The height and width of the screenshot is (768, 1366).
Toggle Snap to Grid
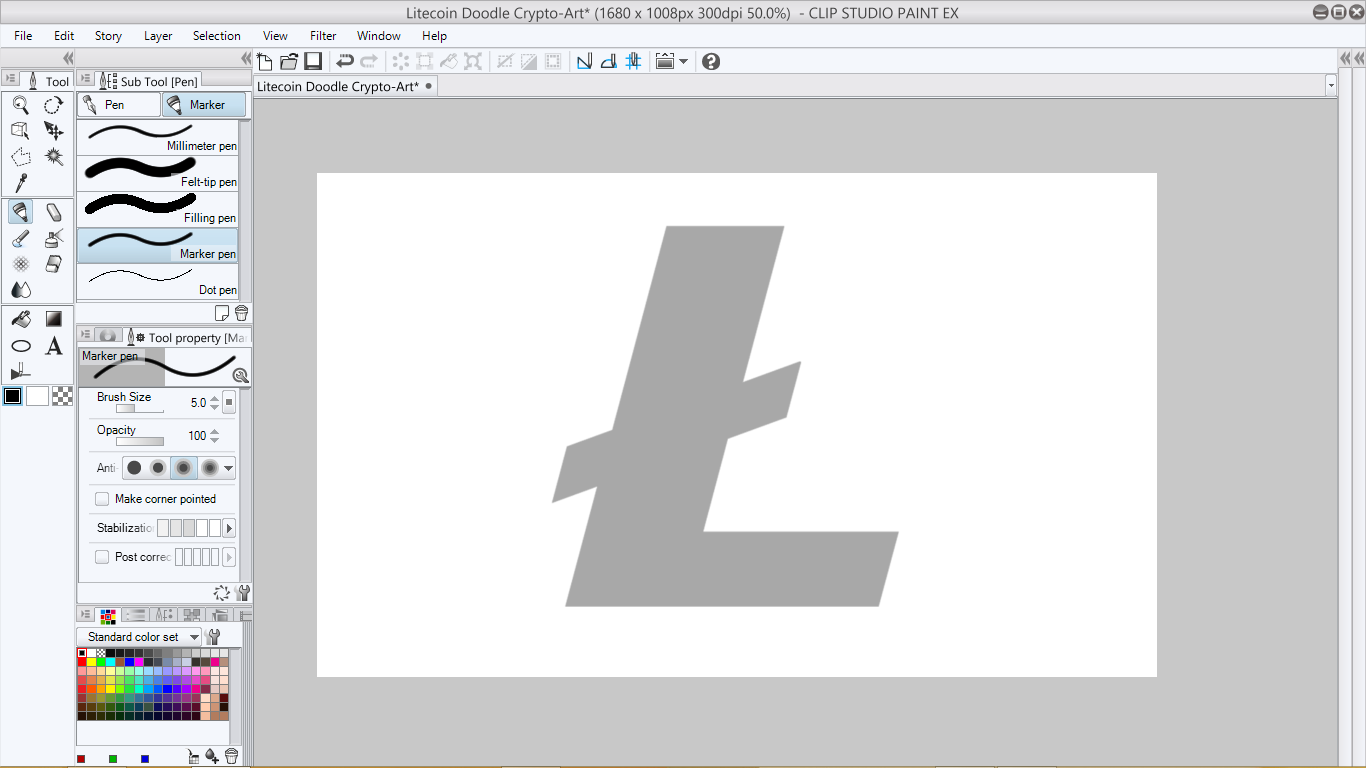(633, 61)
